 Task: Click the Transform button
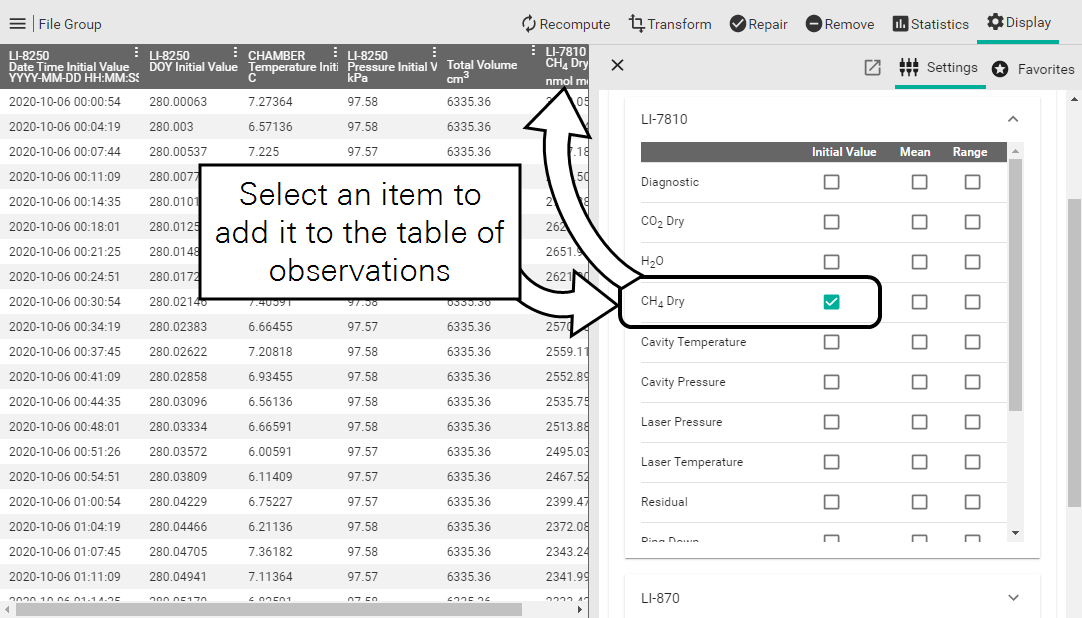pyautogui.click(x=669, y=24)
